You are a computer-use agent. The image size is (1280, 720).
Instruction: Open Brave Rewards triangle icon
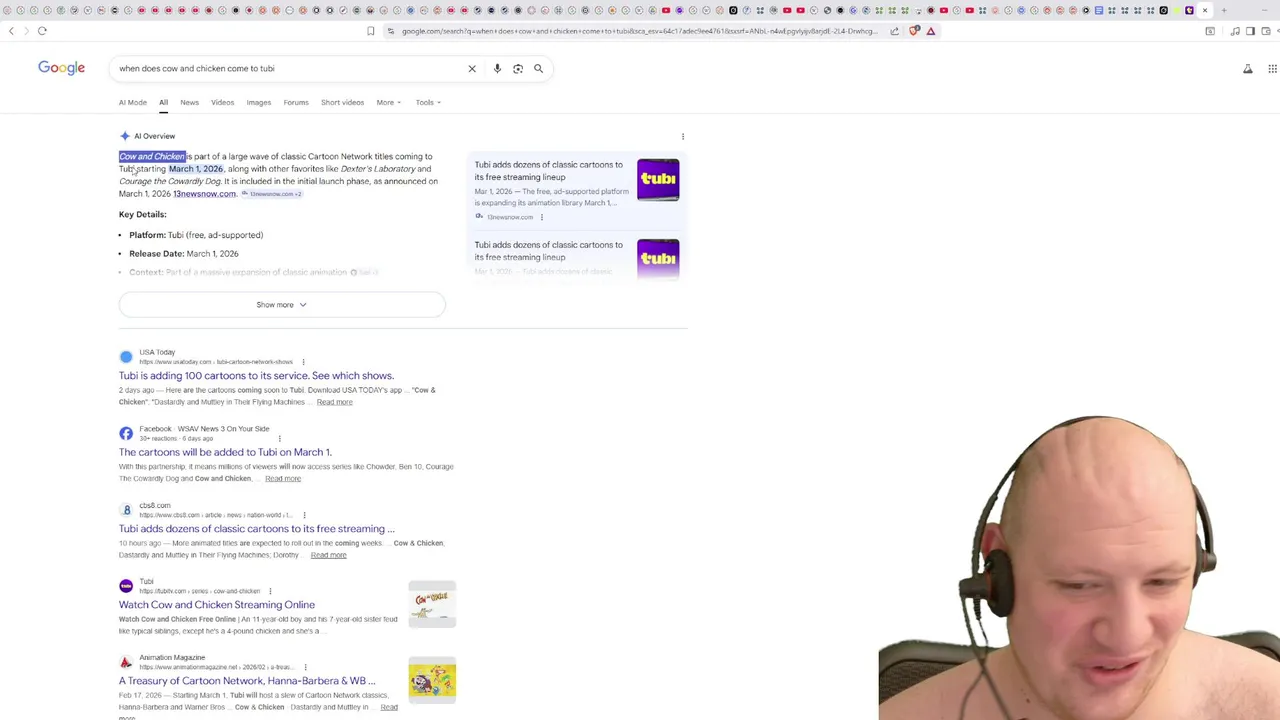[x=931, y=31]
